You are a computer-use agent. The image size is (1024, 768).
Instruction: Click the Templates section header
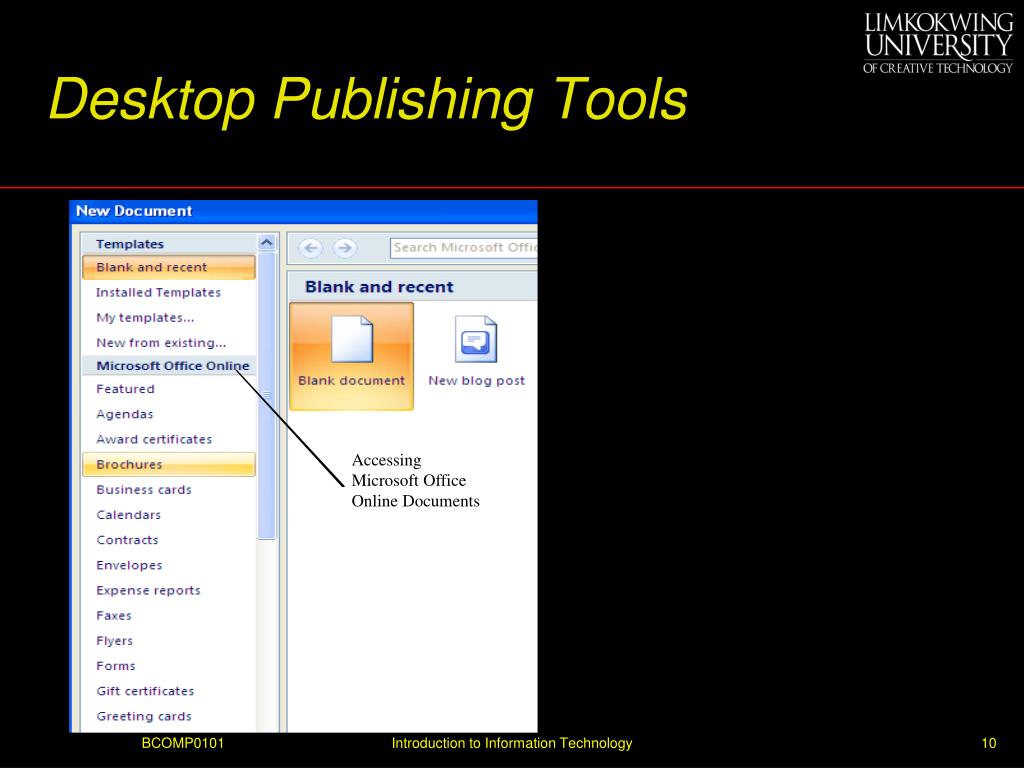130,244
